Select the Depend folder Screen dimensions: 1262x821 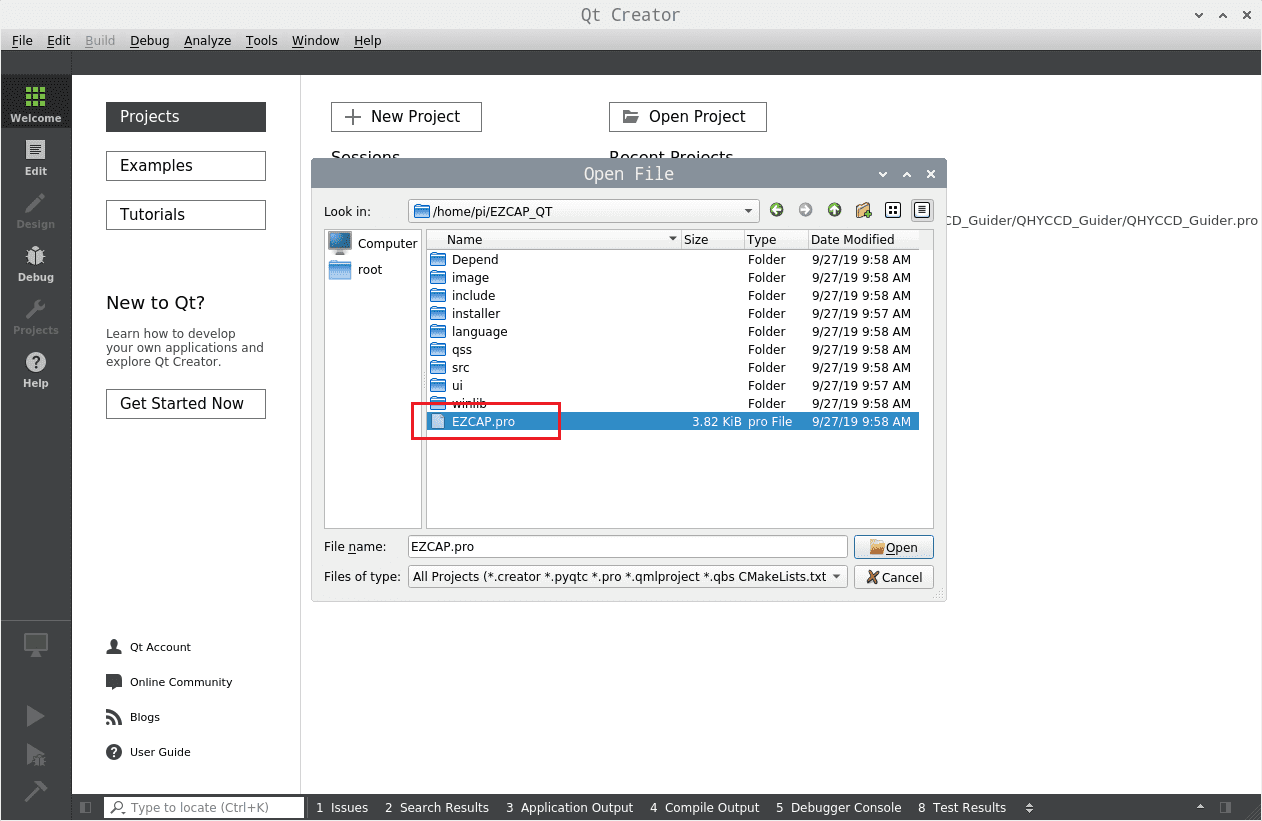point(673,260)
